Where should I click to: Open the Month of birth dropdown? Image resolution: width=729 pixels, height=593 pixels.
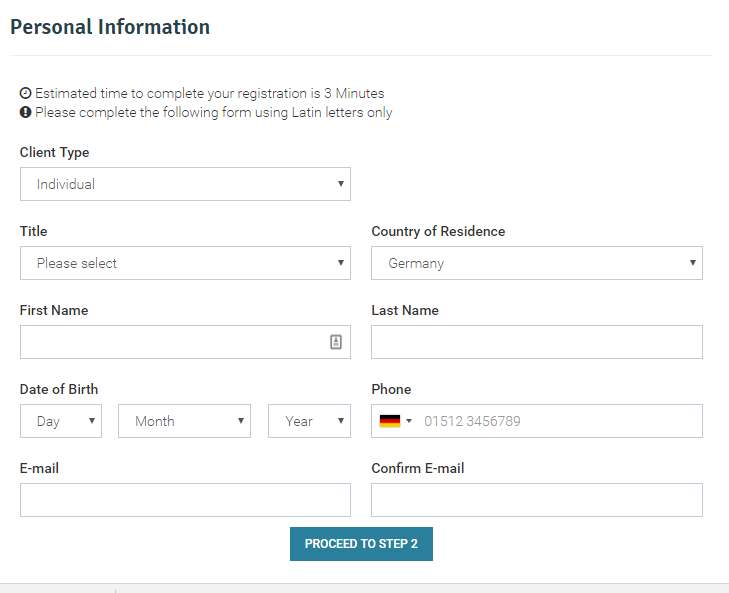[x=184, y=421]
